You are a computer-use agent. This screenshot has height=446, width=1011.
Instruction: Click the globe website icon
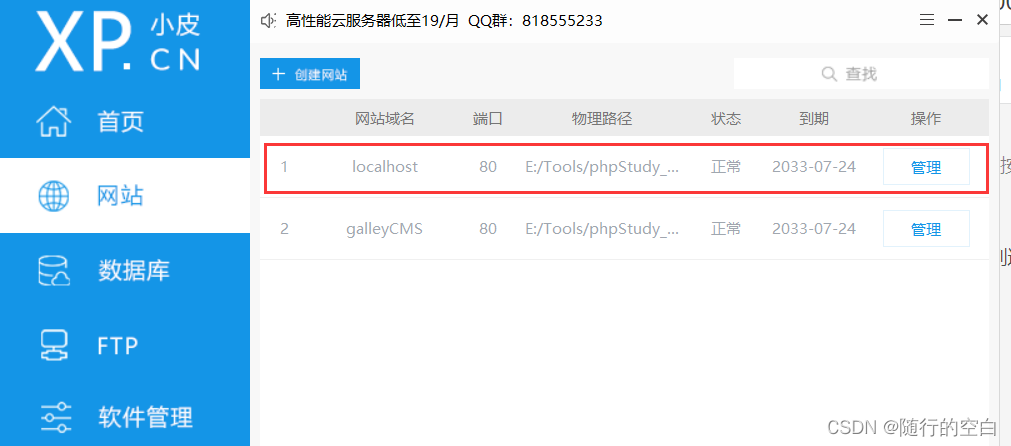54,196
